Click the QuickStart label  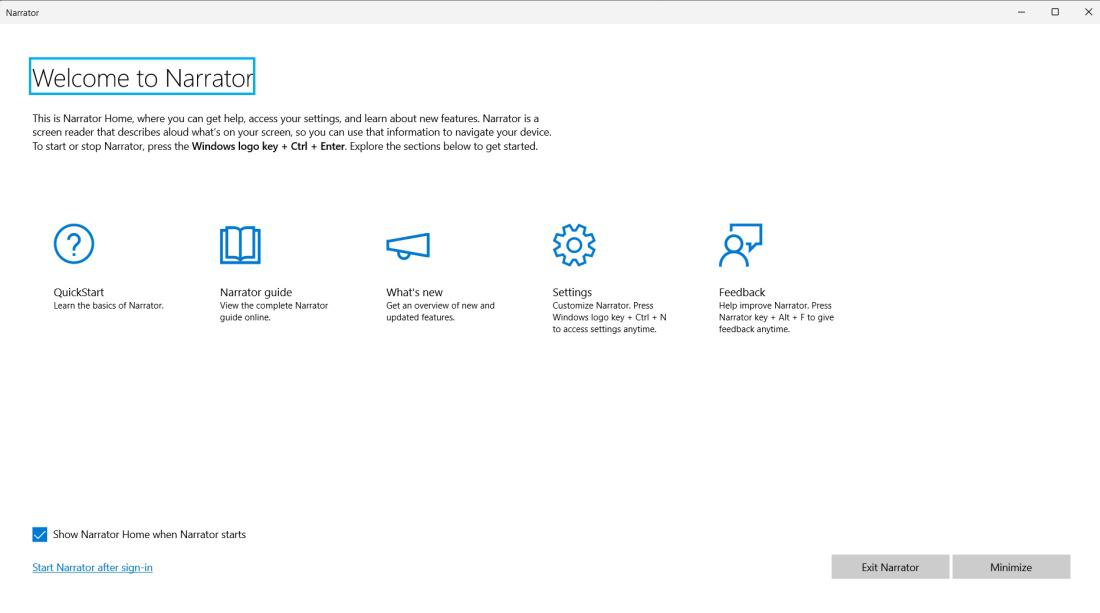(x=79, y=292)
